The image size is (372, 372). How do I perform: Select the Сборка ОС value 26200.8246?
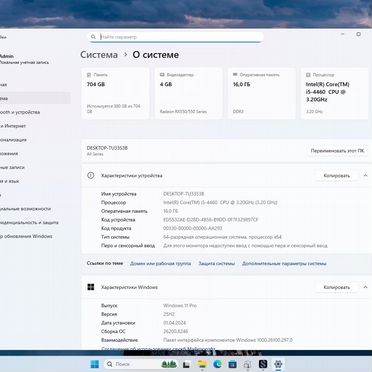(176, 331)
